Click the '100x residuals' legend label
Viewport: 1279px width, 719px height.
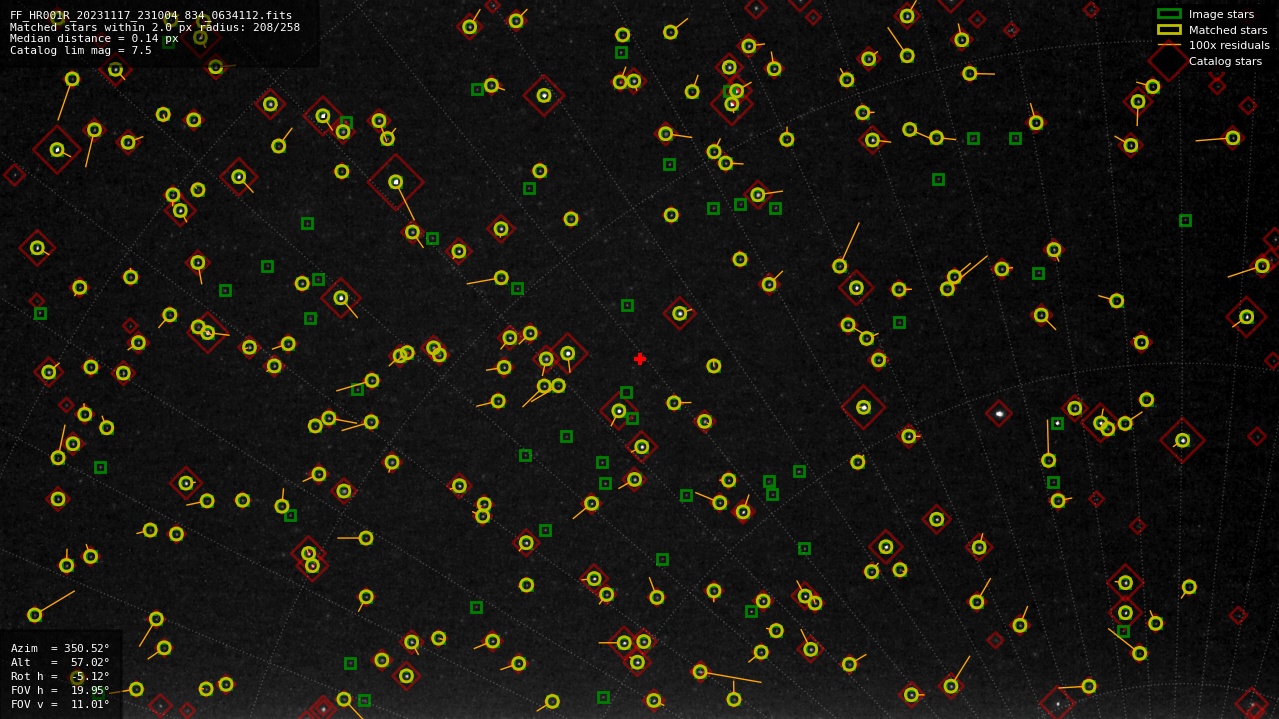pyautogui.click(x=1229, y=45)
